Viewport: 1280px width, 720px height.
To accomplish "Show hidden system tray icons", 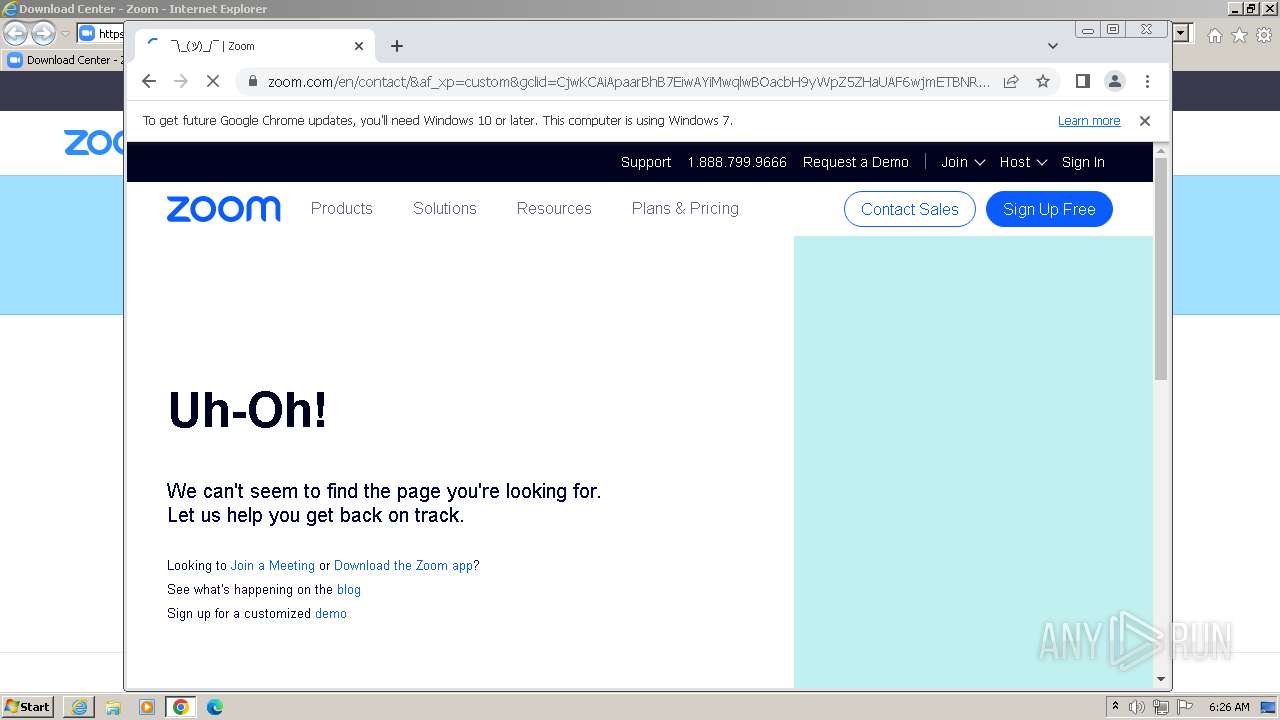I will [x=1115, y=707].
